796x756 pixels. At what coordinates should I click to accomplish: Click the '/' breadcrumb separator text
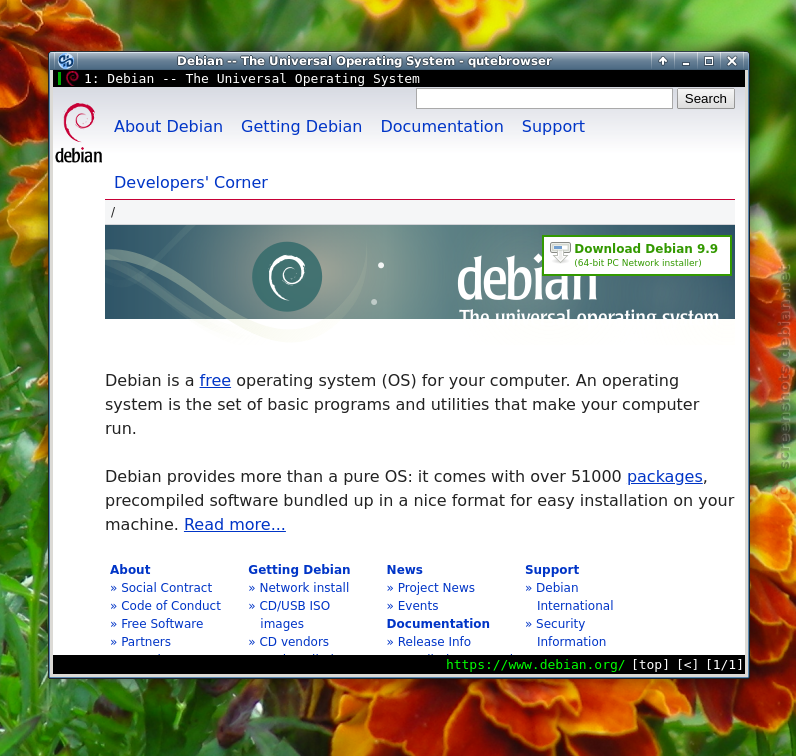[x=113, y=212]
